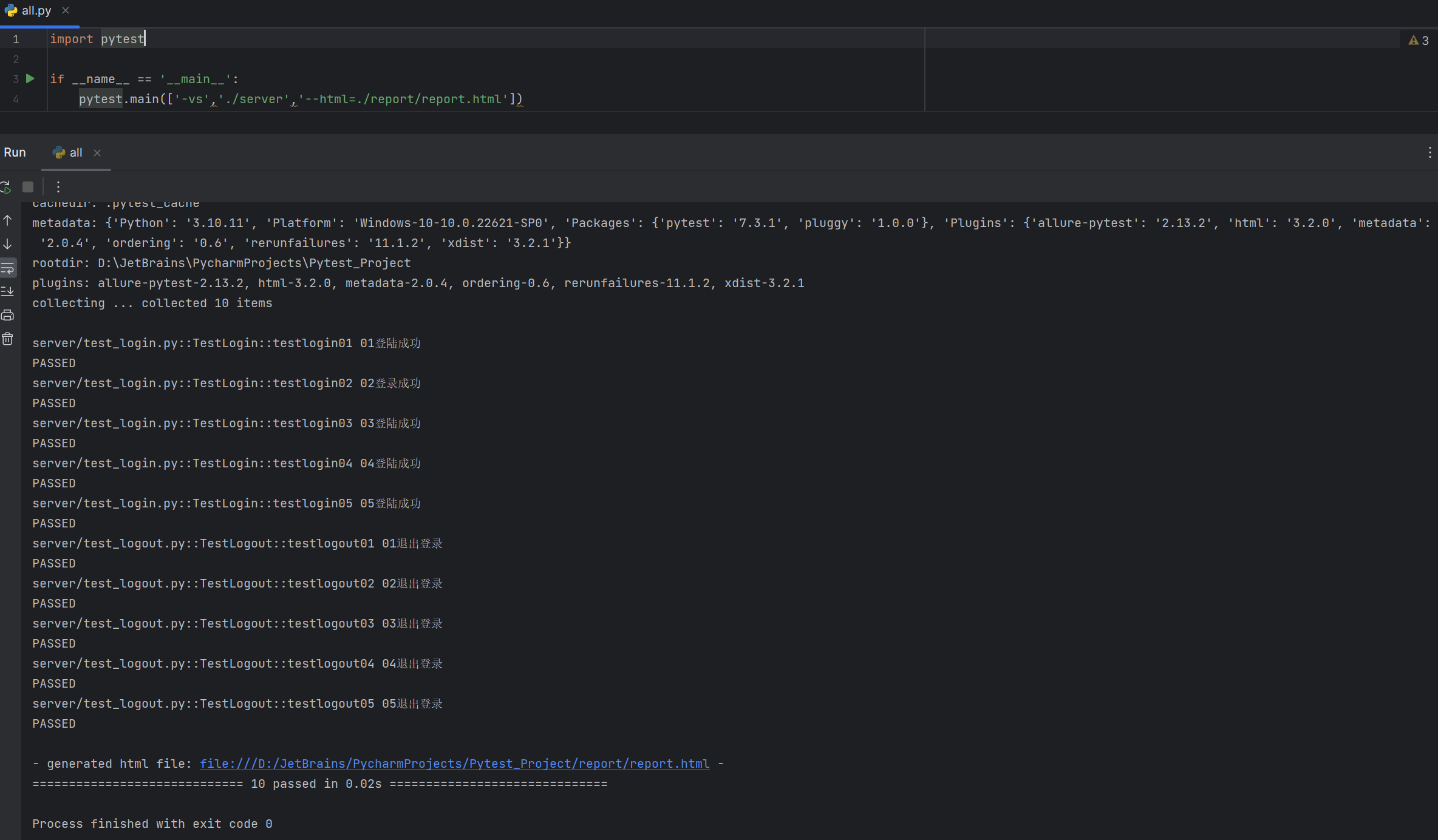Open the run toolbar more-actions menu
The image size is (1438, 840).
coord(58,187)
